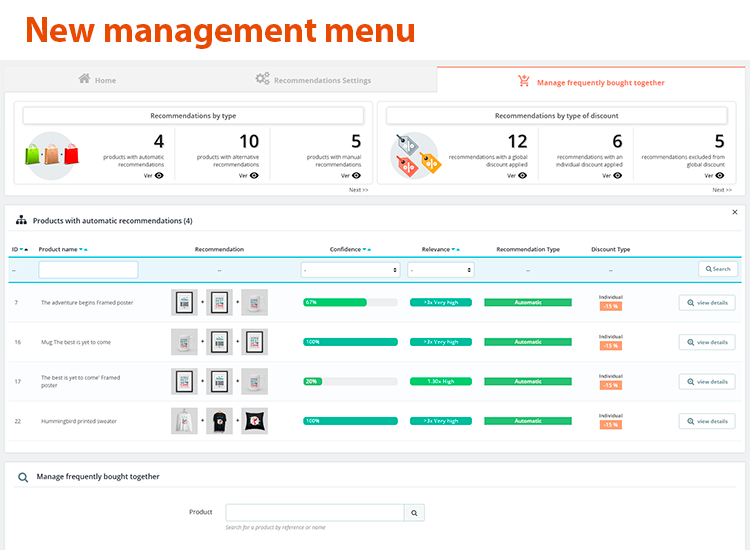750x550 pixels.
Task: View details for The best is yet to come' Framed poster
Action: [x=707, y=382]
